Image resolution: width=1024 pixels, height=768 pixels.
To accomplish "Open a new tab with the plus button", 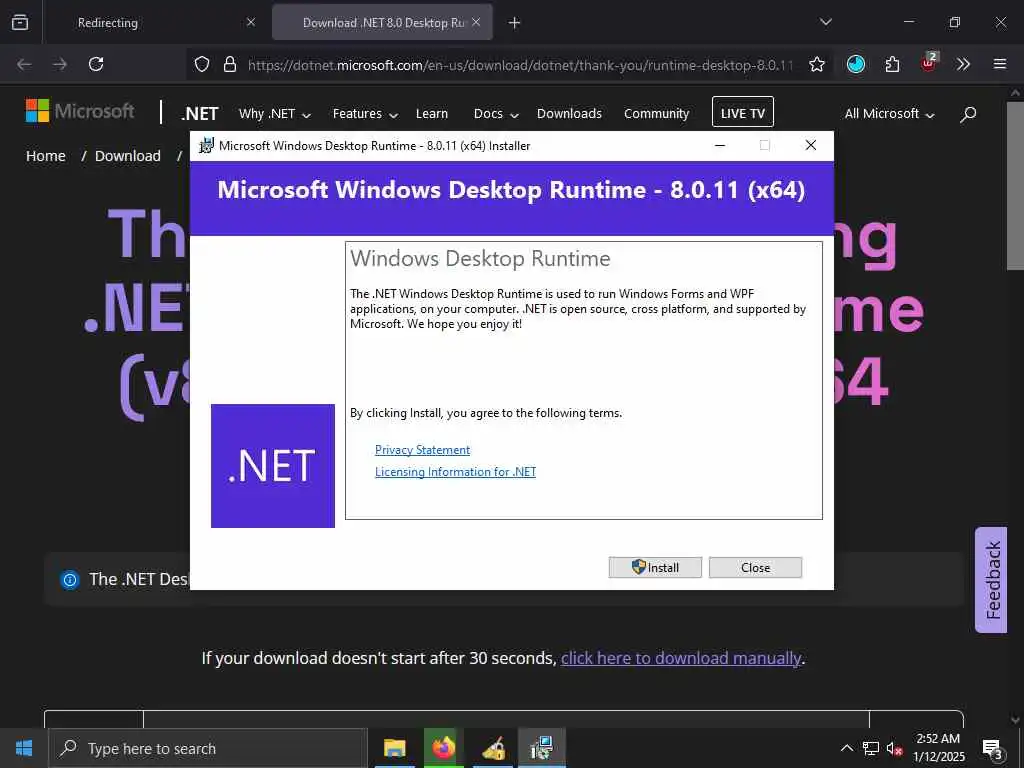I will coord(515,23).
